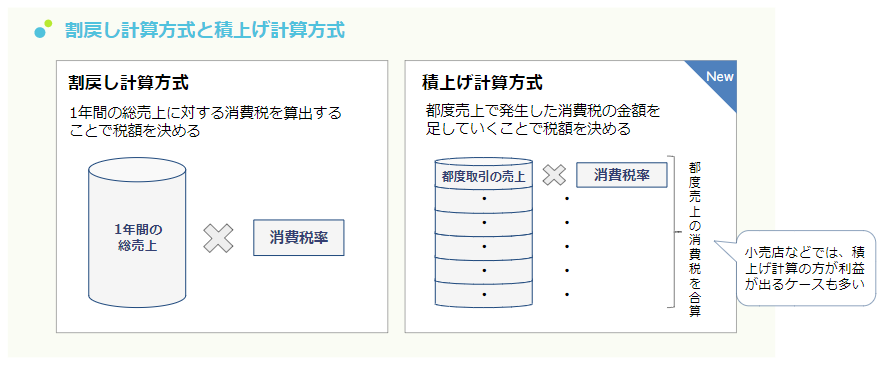Click the second layer of the stacked cylinder
This screenshot has width=886, height=365.
point(484,199)
